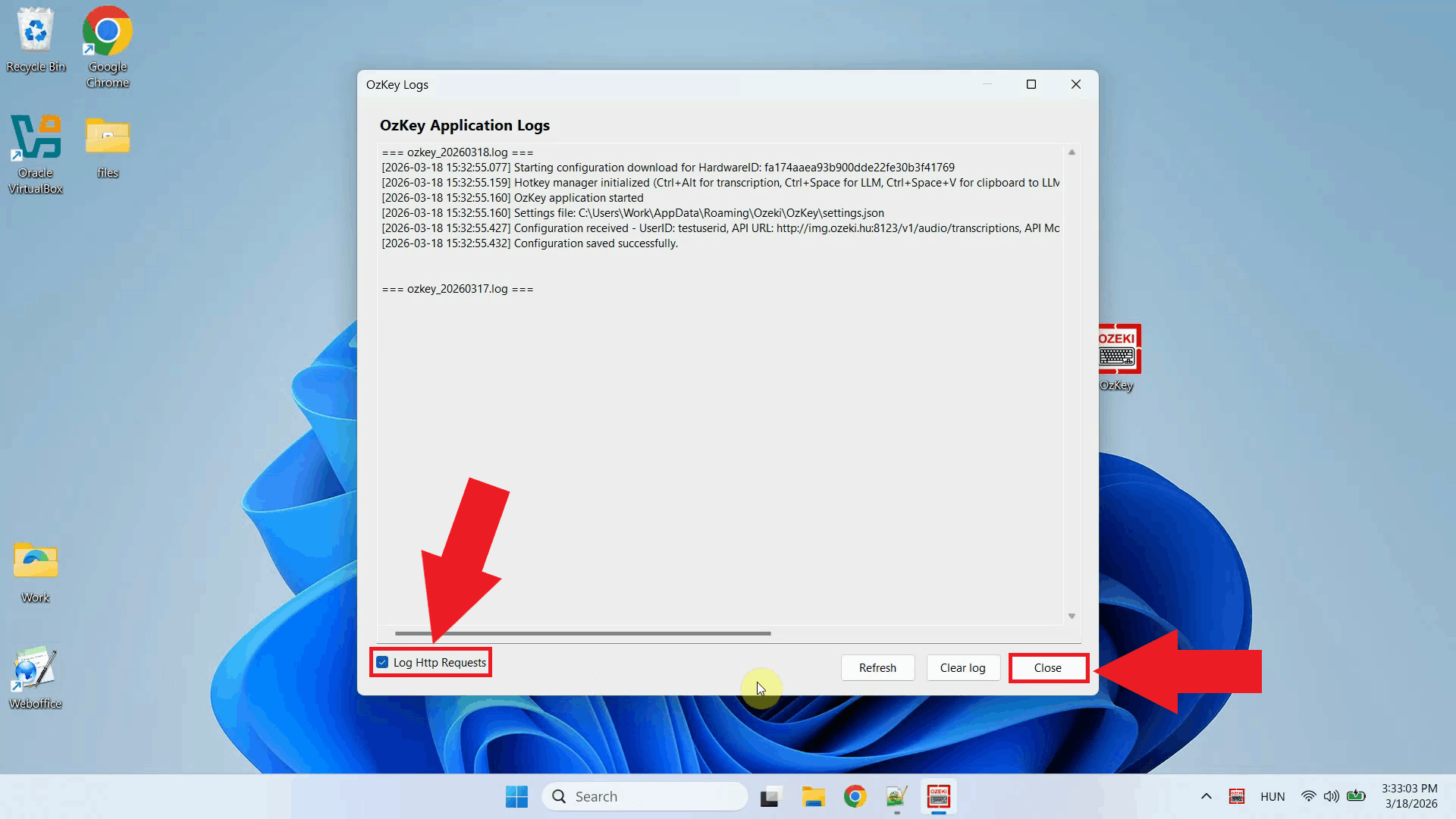Click the volume icon in the system tray

pos(1332,796)
